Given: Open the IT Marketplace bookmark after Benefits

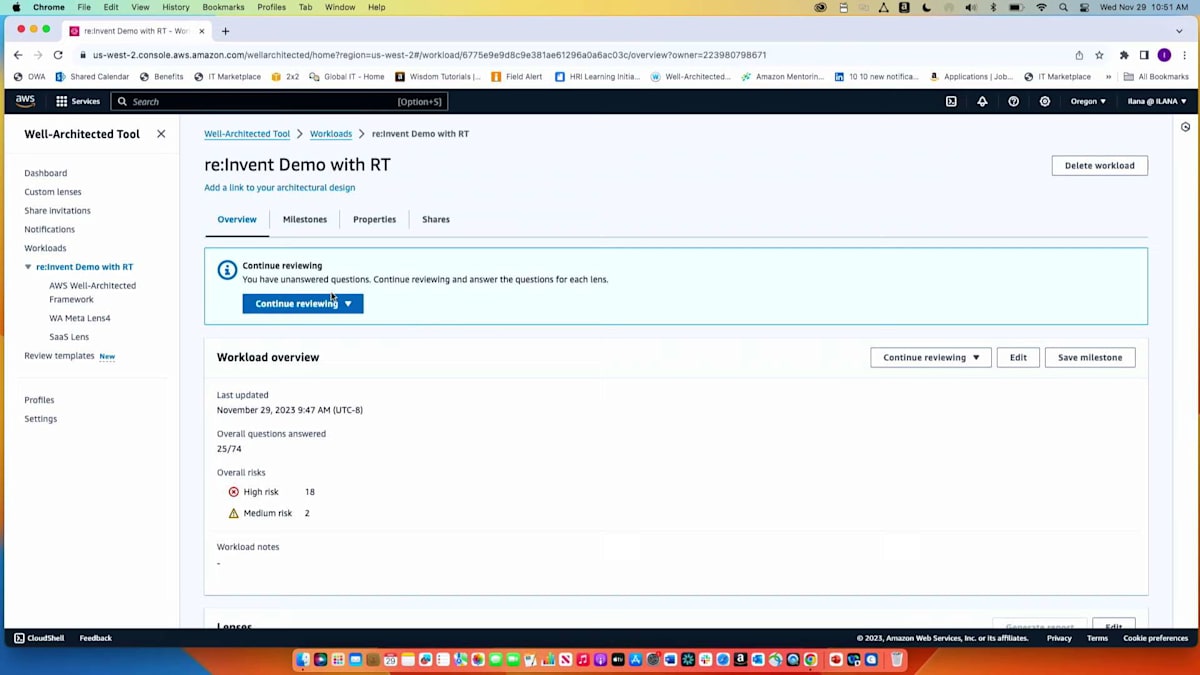Looking at the screenshot, I should point(227,76).
